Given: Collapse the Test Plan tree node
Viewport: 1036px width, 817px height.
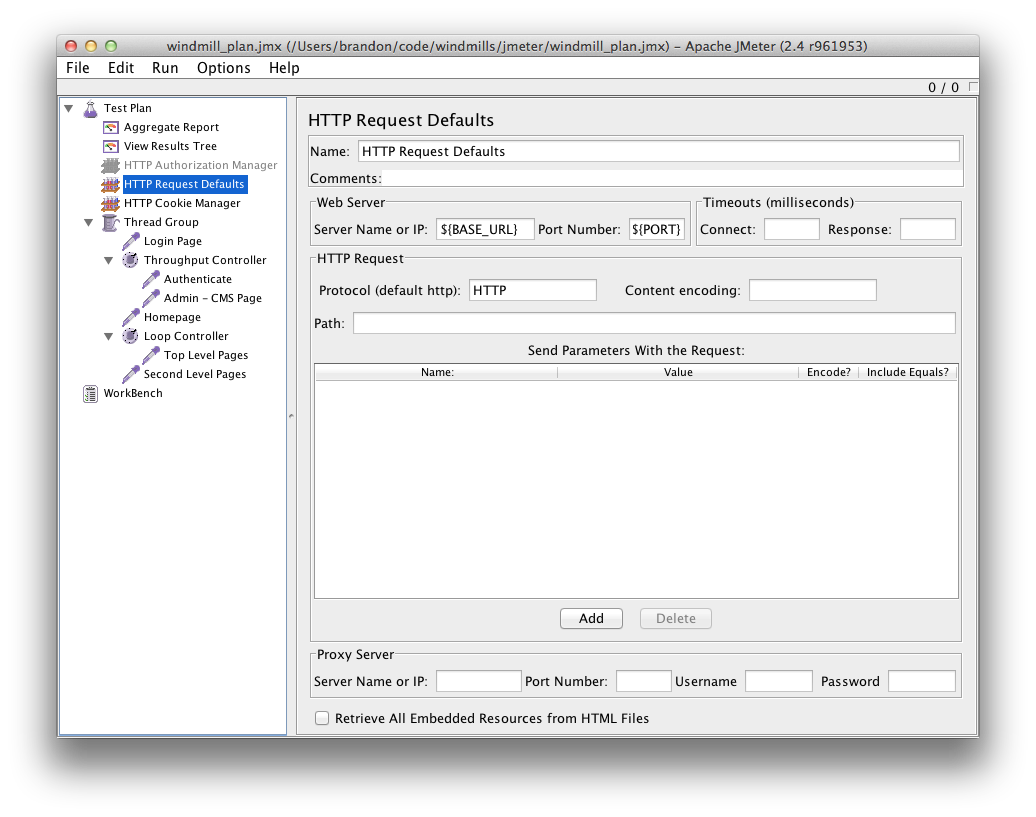Looking at the screenshot, I should [x=68, y=108].
